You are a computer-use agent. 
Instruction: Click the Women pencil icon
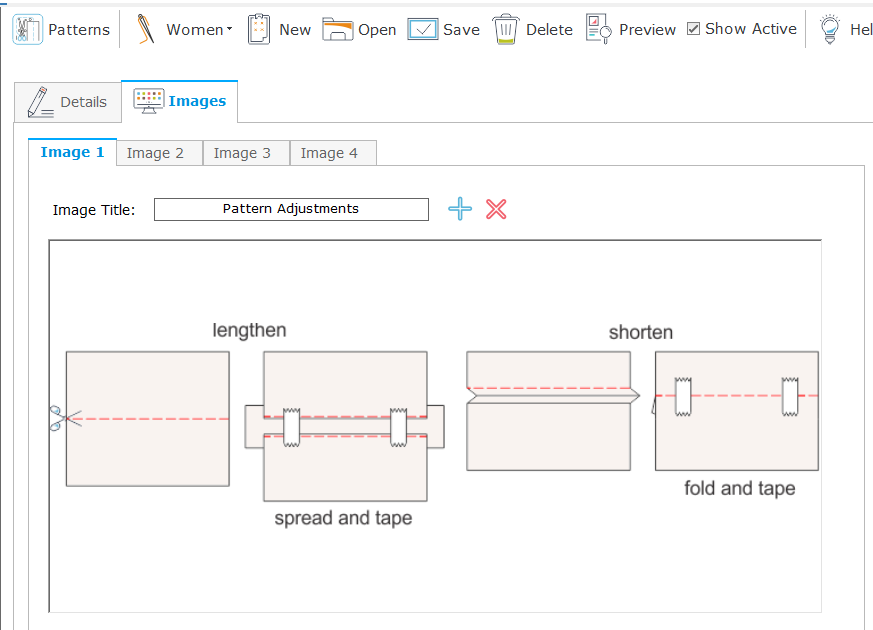point(146,29)
